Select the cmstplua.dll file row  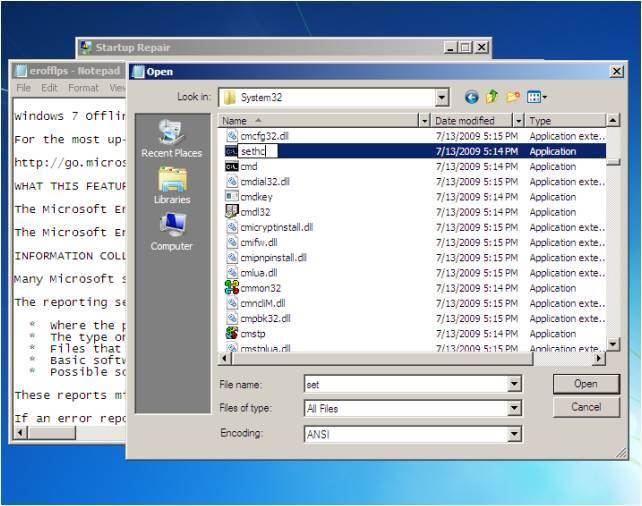(x=412, y=348)
